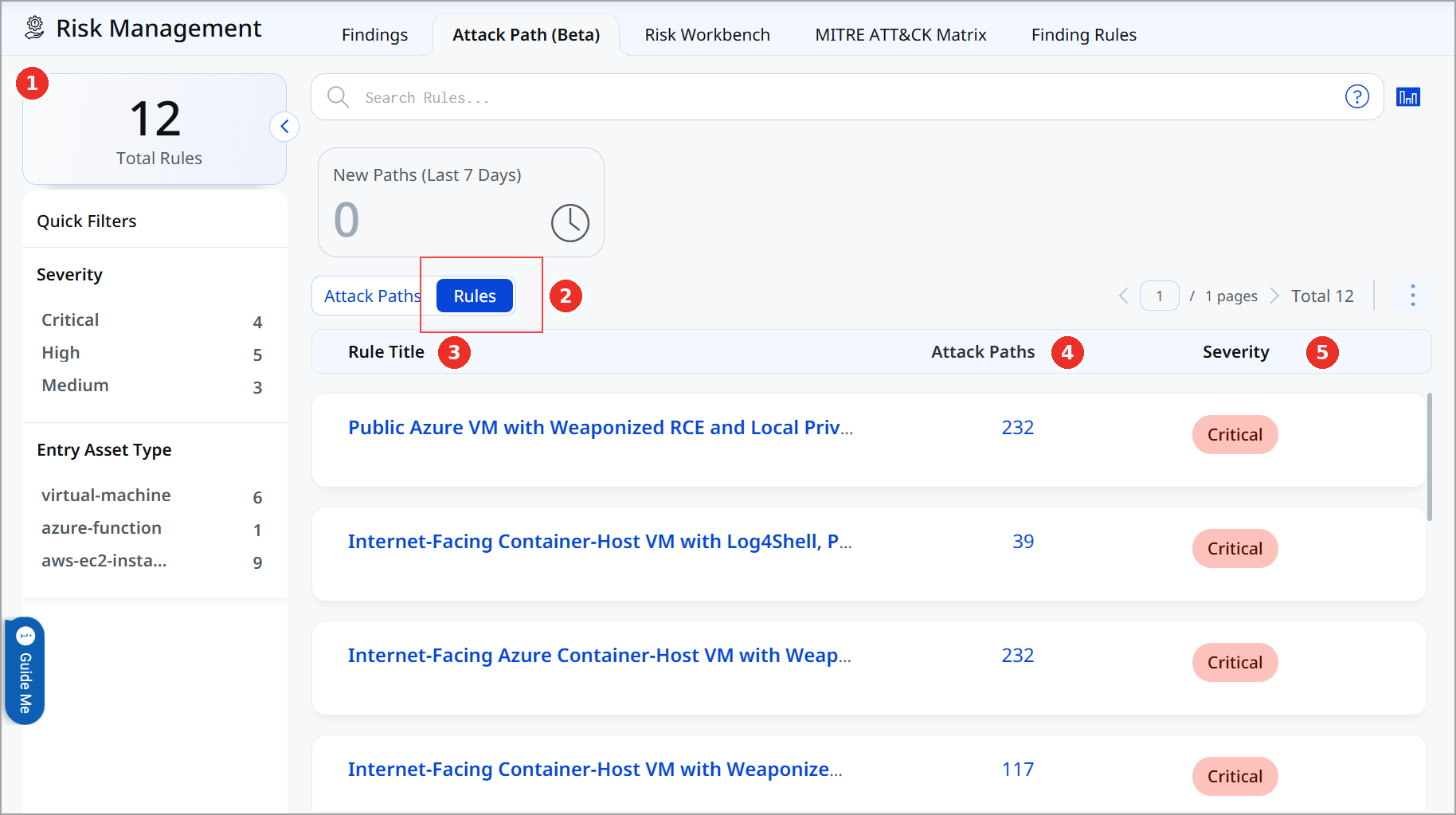Image resolution: width=1456 pixels, height=815 pixels.
Task: Open the search help question-mark icon
Action: [x=1357, y=96]
